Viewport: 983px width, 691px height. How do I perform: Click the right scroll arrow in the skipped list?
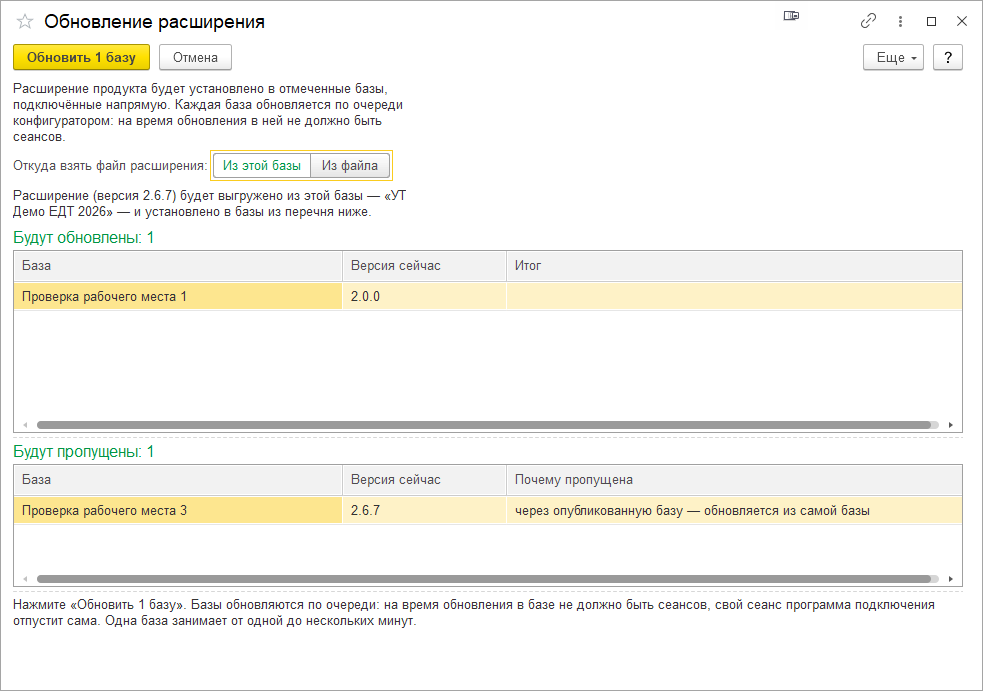pos(950,579)
